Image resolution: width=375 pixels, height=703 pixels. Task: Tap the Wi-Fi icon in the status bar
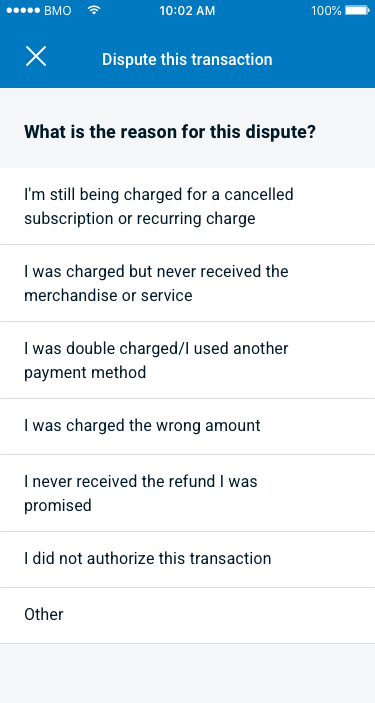tap(93, 10)
